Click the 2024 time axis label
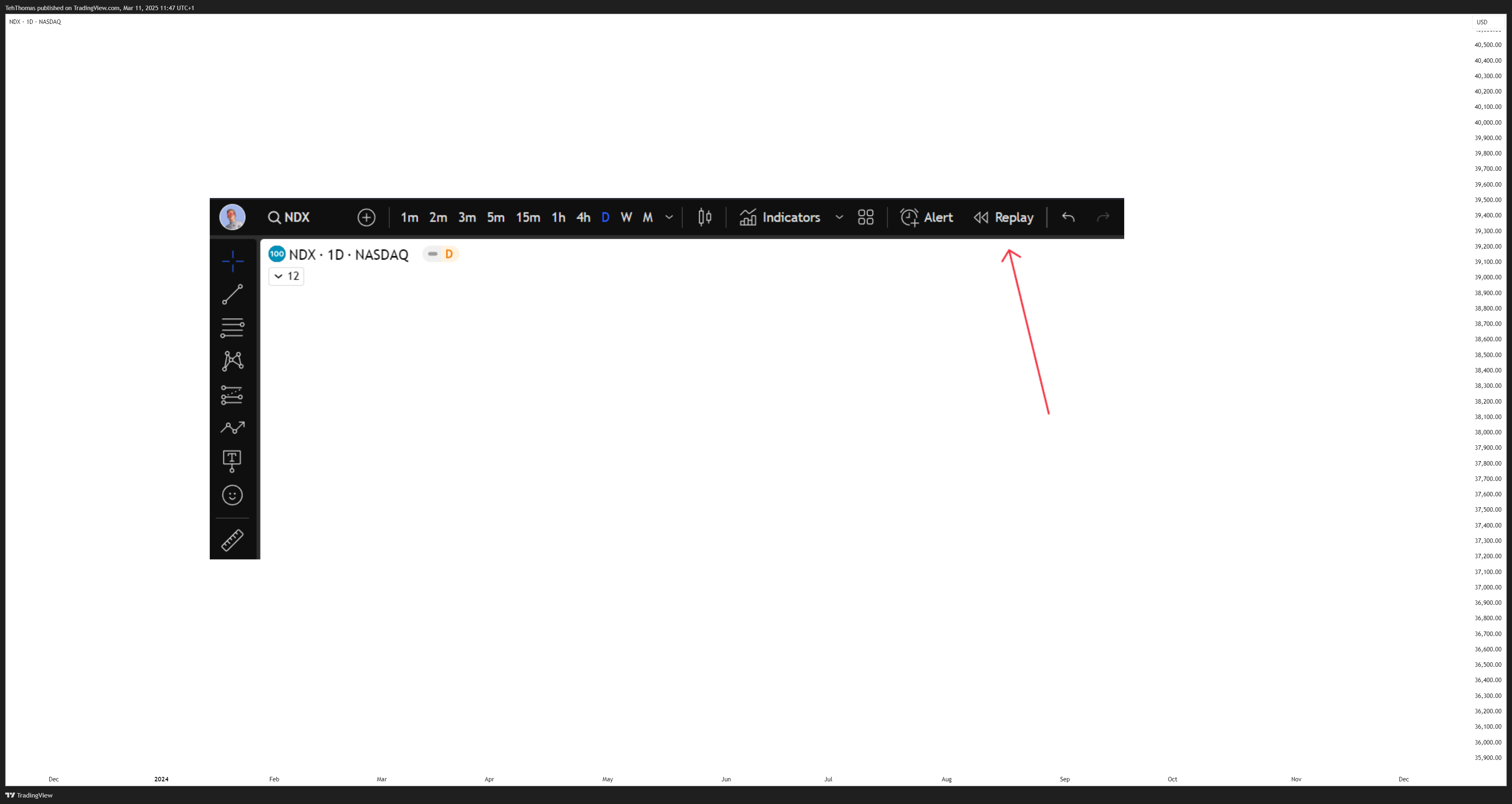This screenshot has height=804, width=1512. point(162,779)
